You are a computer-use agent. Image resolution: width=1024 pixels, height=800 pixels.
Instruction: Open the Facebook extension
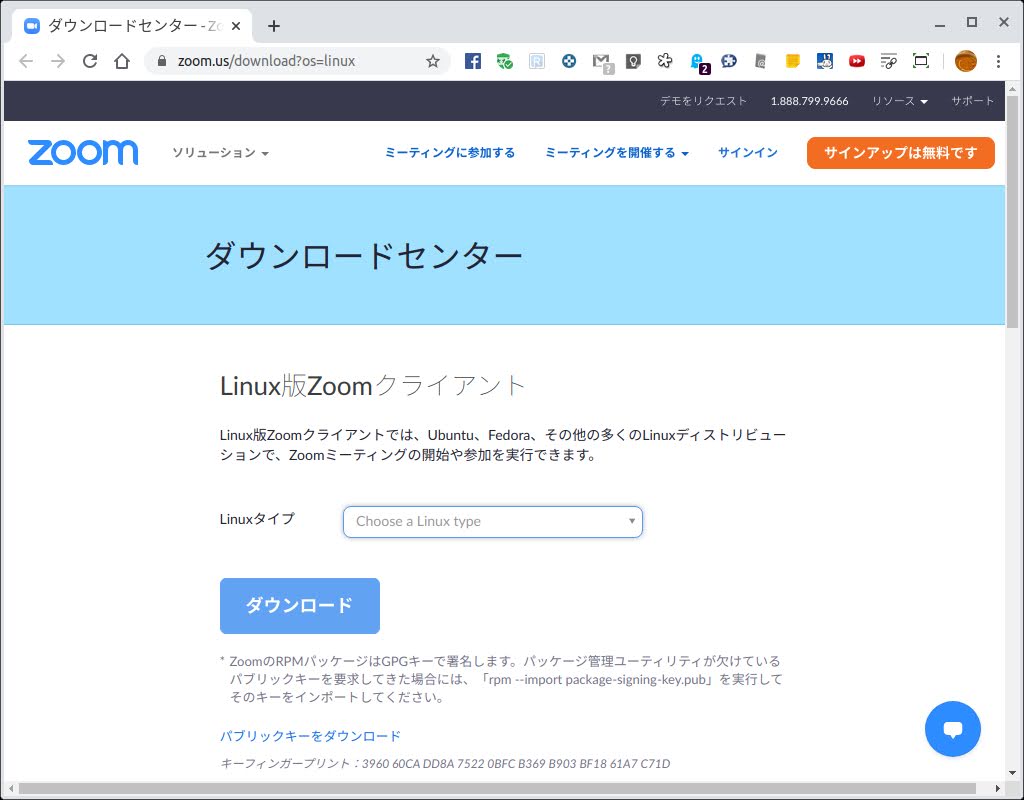(472, 61)
